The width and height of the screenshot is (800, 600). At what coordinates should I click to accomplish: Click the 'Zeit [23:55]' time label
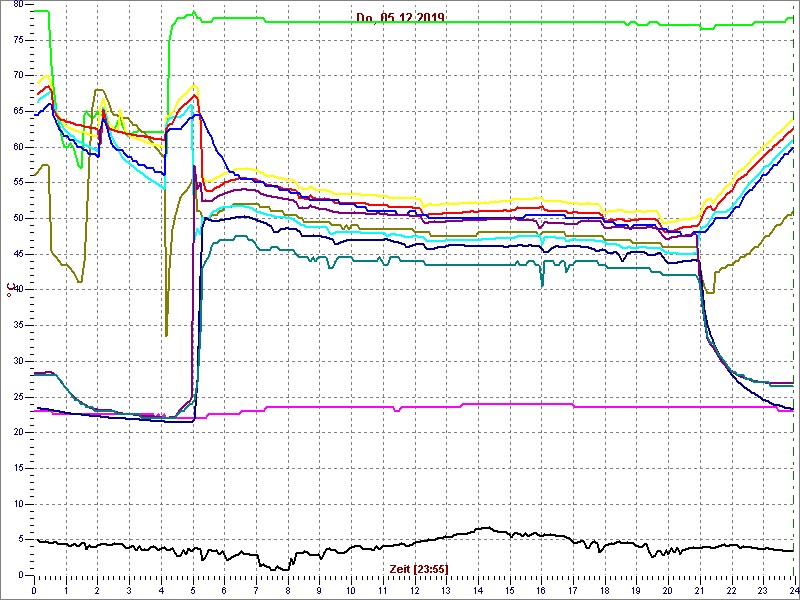click(419, 568)
